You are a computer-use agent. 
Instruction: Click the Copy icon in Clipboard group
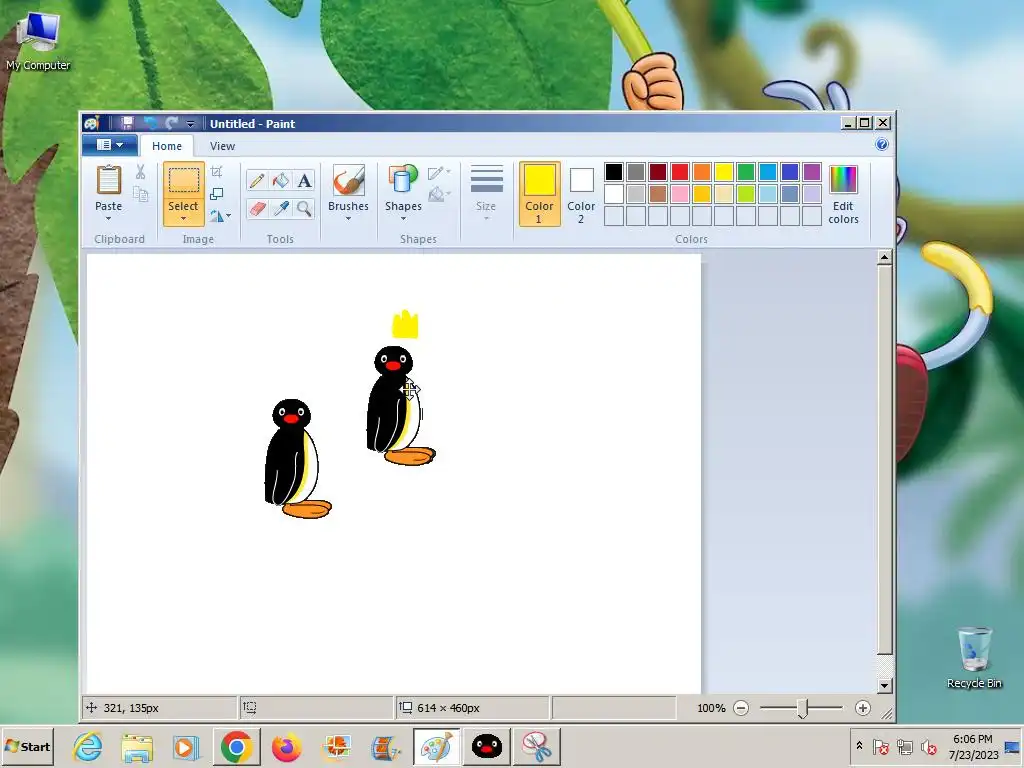[x=140, y=194]
